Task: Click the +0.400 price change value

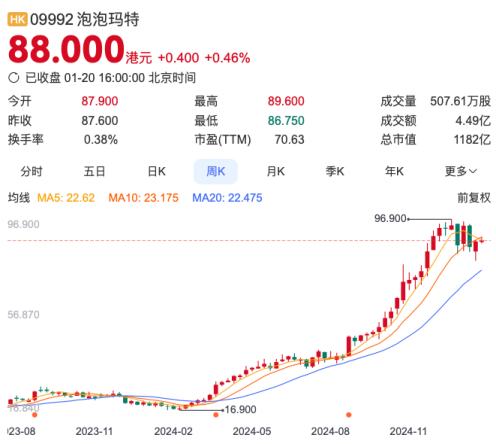Action: coord(178,58)
